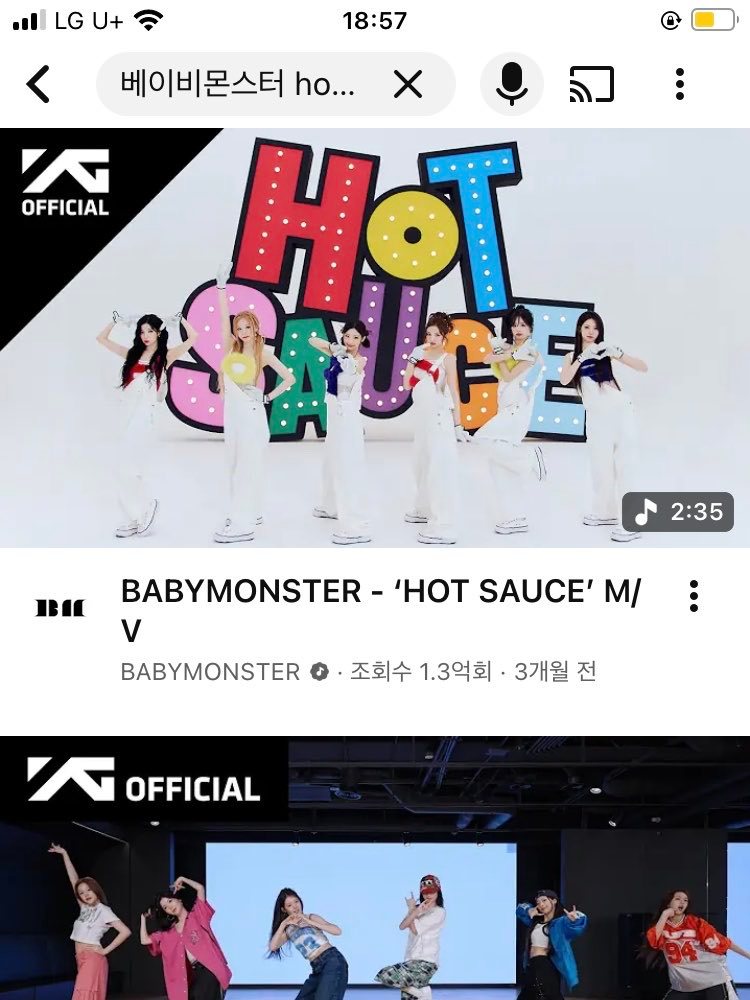
Task: Open the top-right three-dot menu
Action: pyautogui.click(x=680, y=84)
